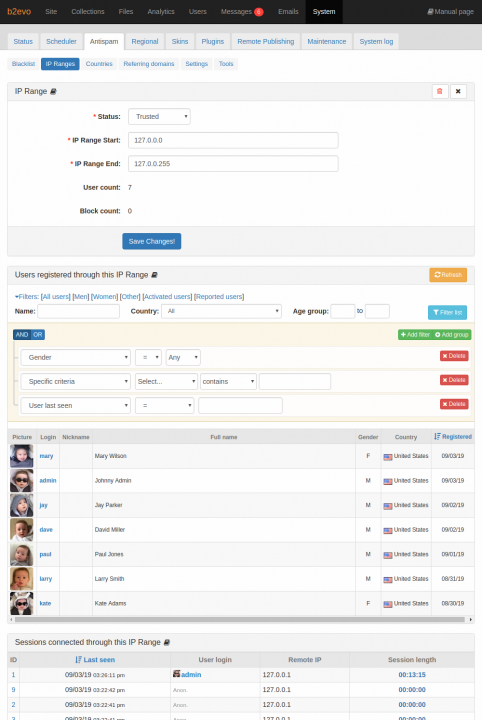Image resolution: width=482 pixels, height=720 pixels.
Task: Open Kate Adams's profile picture
Action: (22, 603)
